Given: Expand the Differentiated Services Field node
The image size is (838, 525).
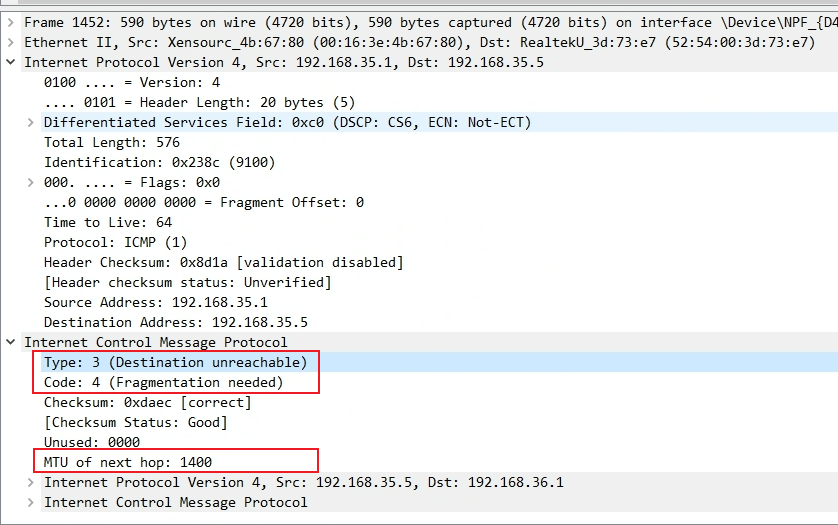Looking at the screenshot, I should point(30,122).
